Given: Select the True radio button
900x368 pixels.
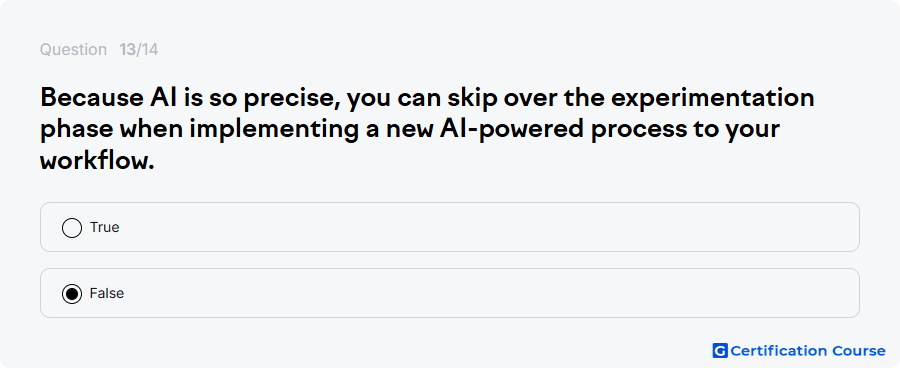Looking at the screenshot, I should point(72,228).
